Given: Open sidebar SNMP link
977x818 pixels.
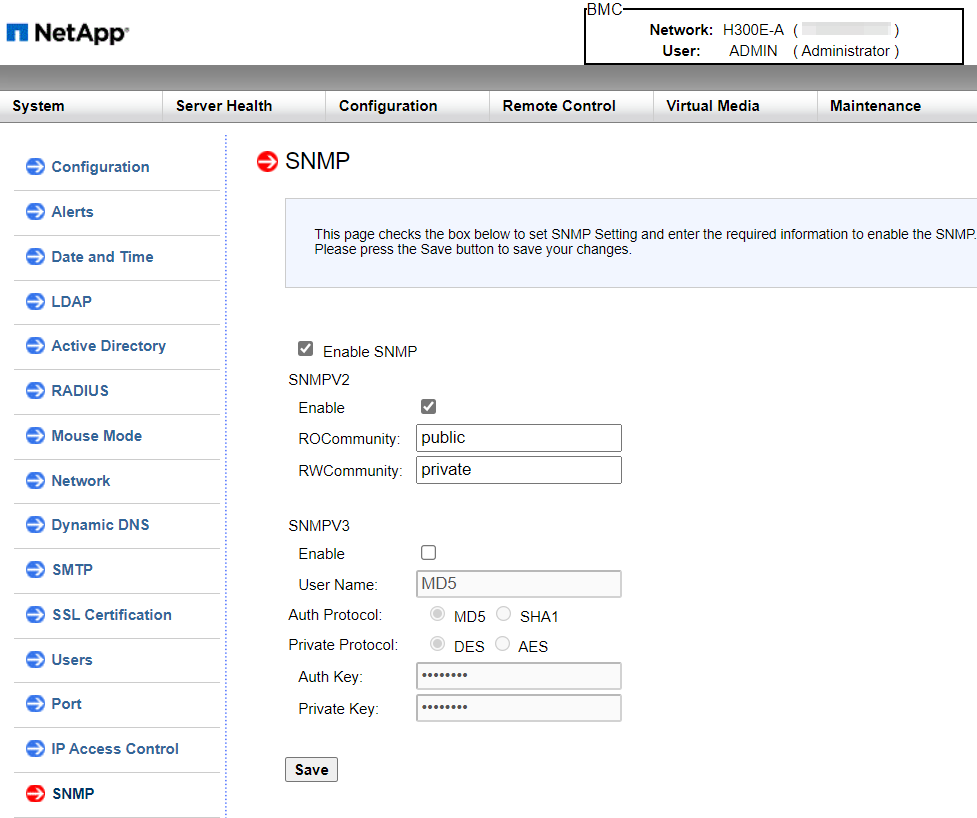Looking at the screenshot, I should click(73, 793).
